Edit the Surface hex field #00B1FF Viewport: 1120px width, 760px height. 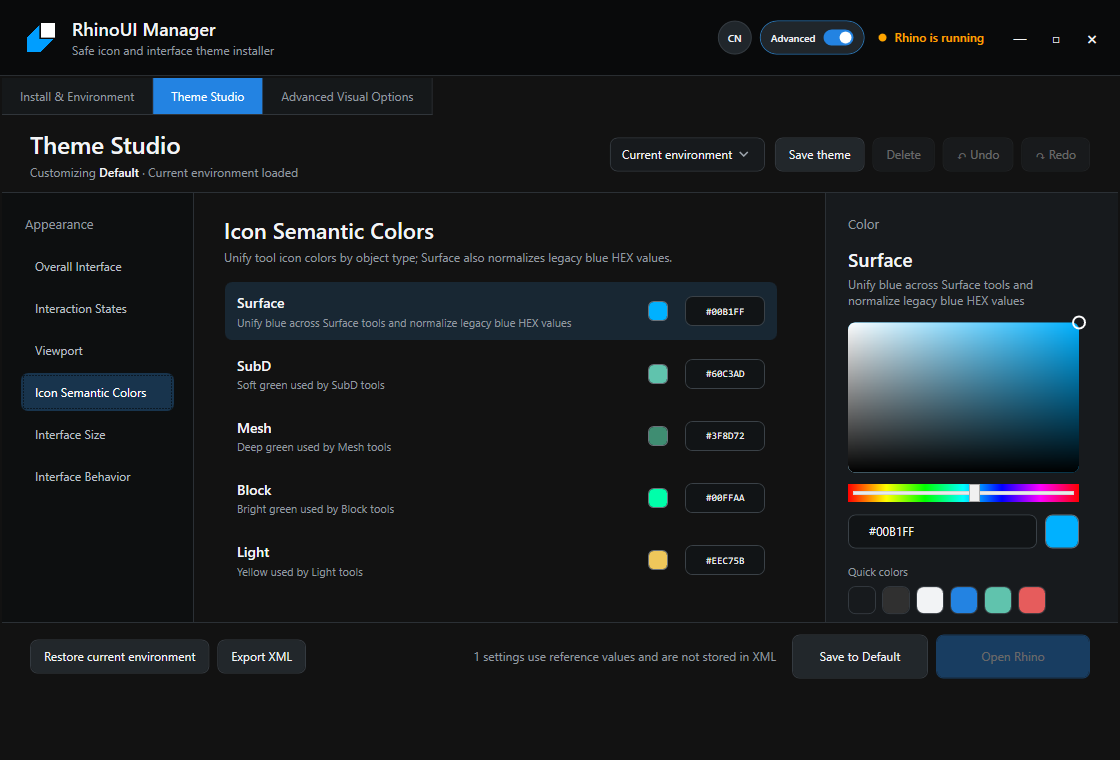(x=725, y=311)
